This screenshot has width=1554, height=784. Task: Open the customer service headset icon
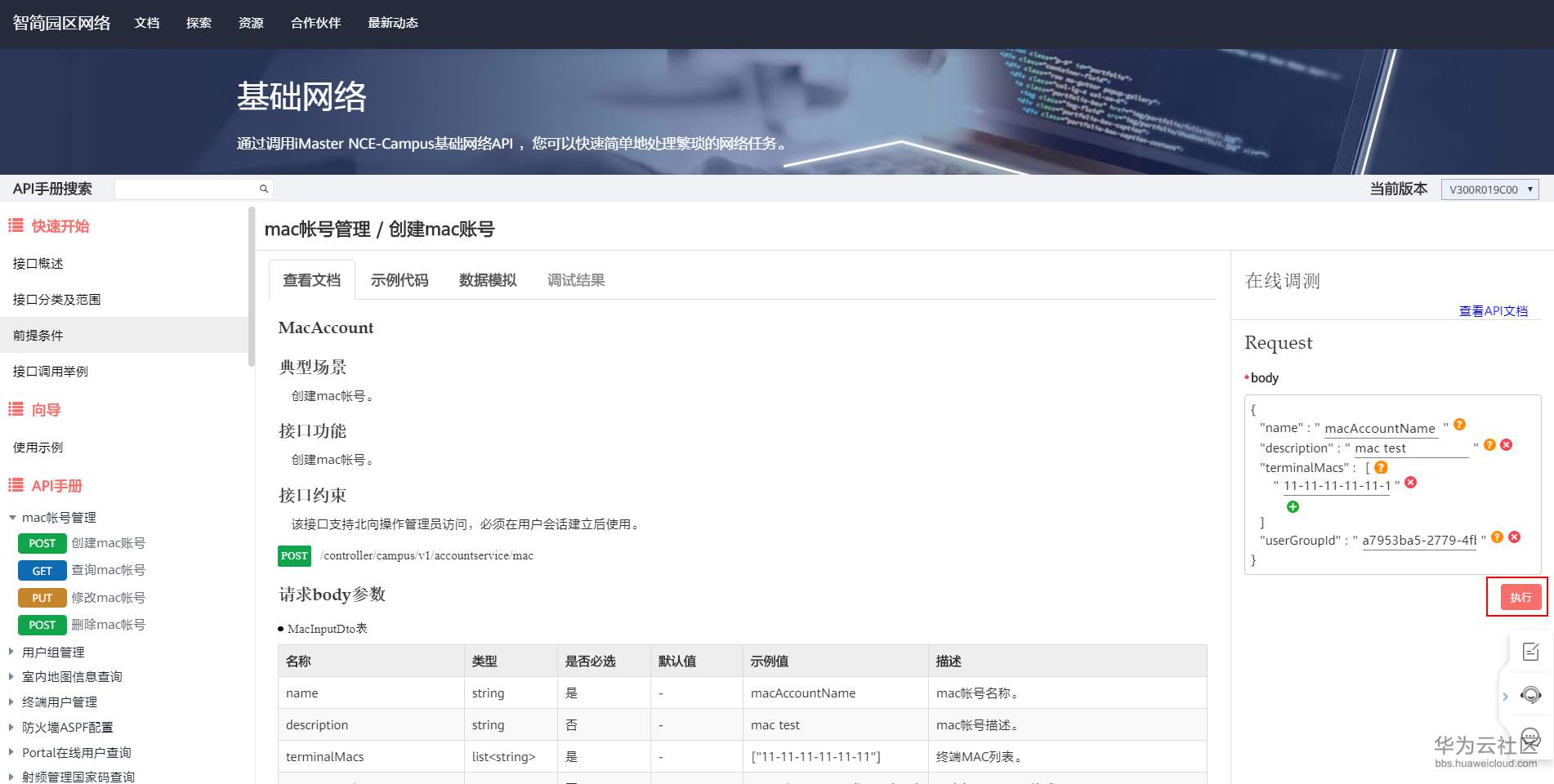(1530, 695)
